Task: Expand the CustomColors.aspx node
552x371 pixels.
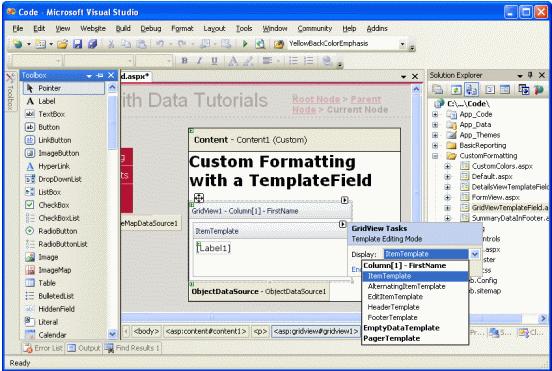Action: [x=447, y=166]
